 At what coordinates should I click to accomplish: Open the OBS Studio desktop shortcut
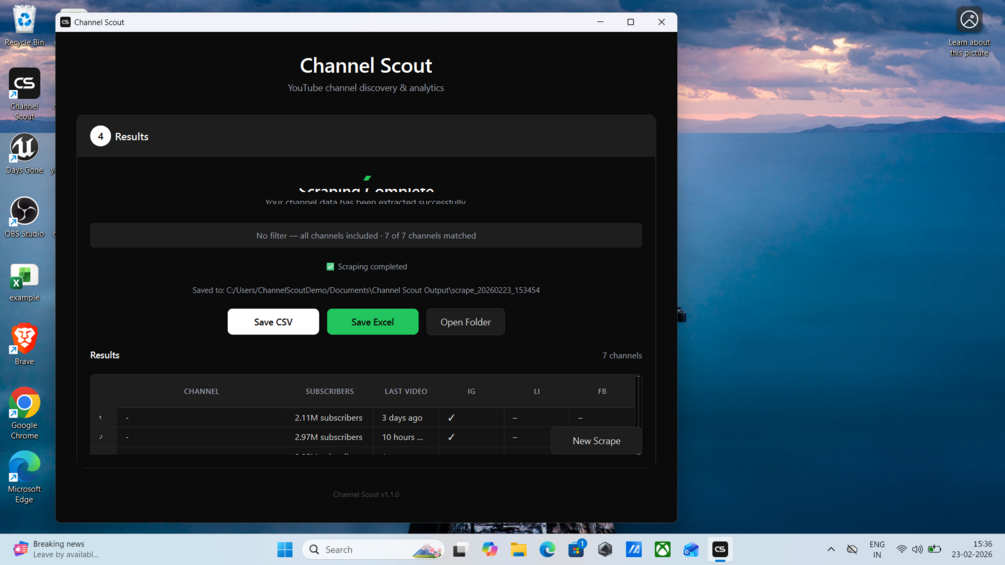24,218
